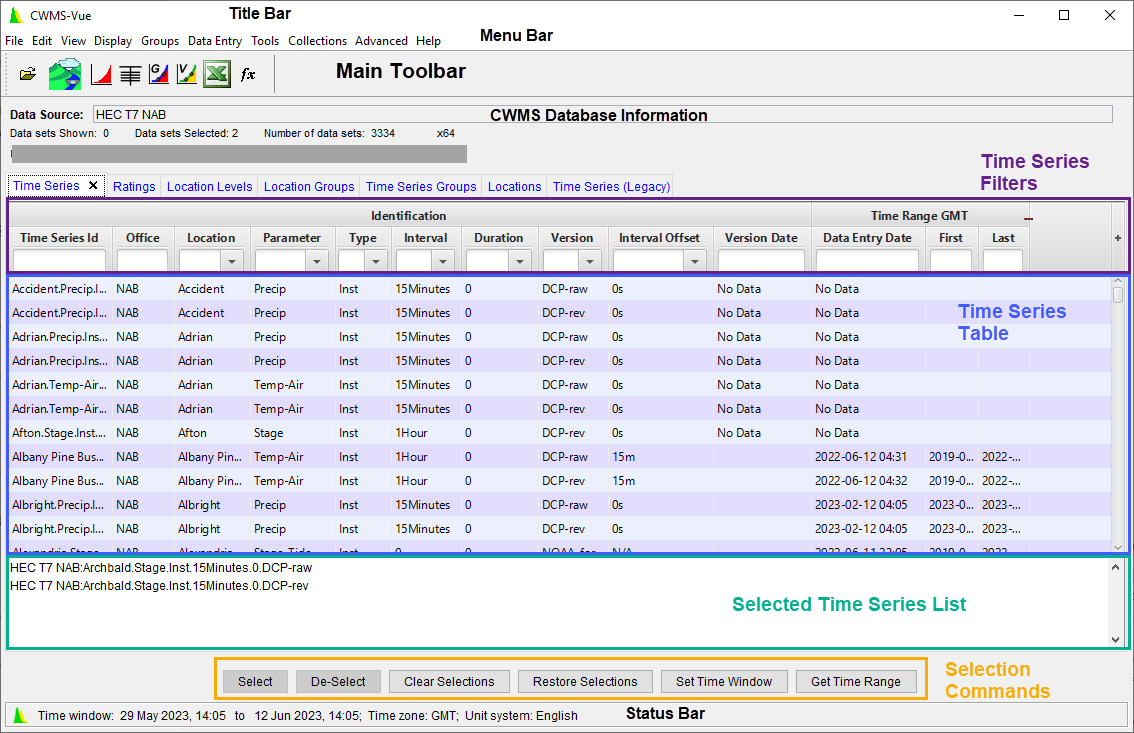Image resolution: width=1134 pixels, height=733 pixels.
Task: Switch to the Location Groups tab
Action: coord(309,187)
